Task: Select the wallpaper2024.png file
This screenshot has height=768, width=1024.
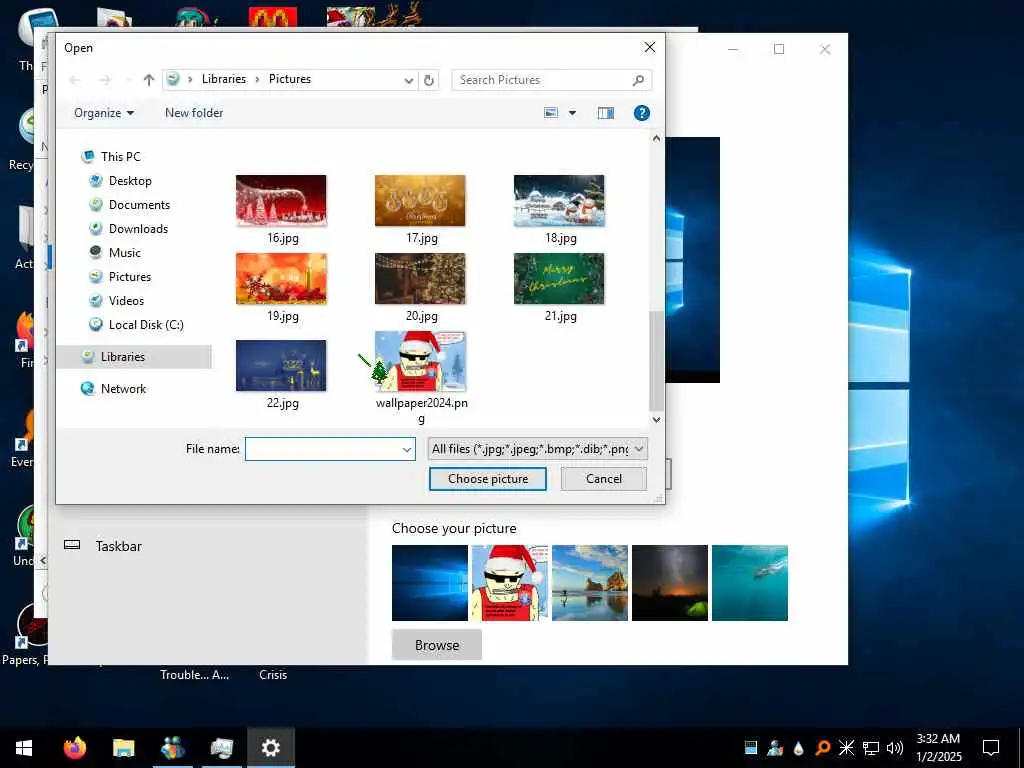Action: point(421,362)
